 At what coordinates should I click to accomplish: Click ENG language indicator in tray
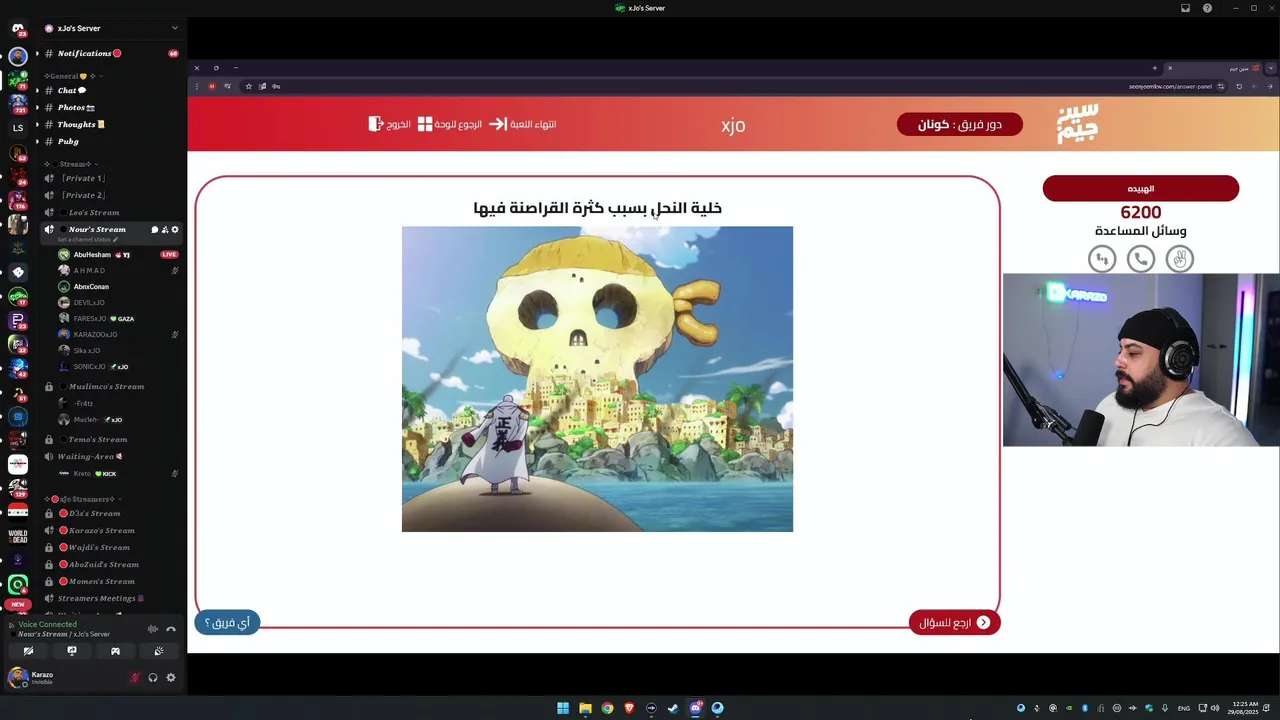(1184, 708)
